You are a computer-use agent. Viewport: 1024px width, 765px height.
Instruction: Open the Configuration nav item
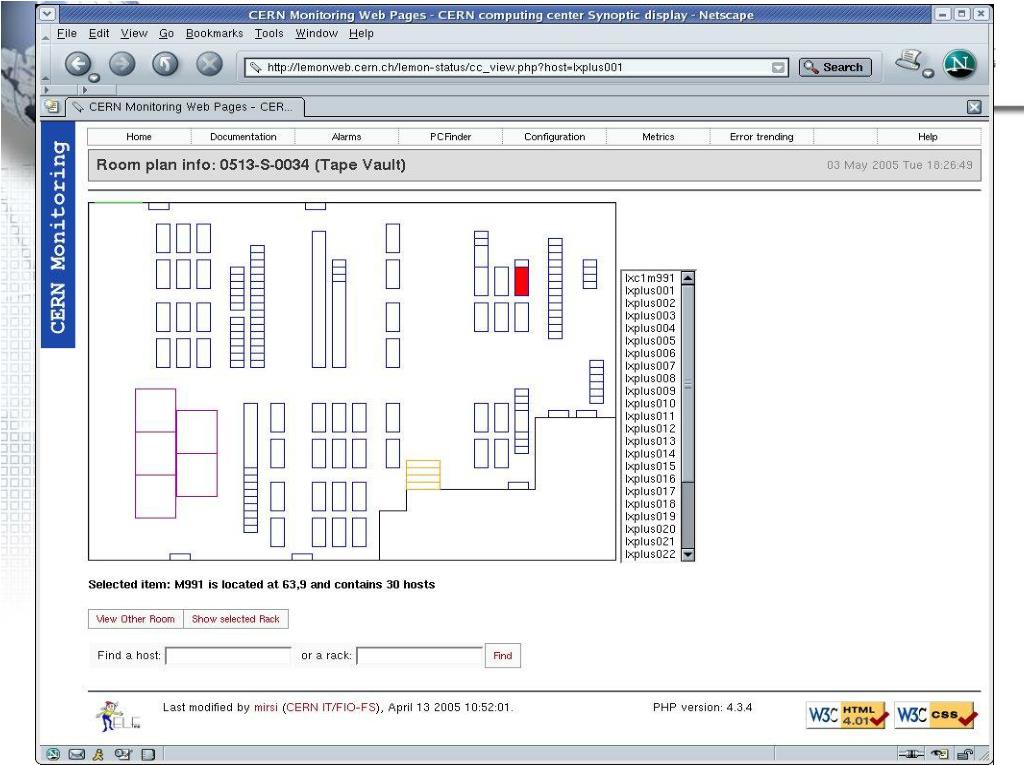click(x=554, y=137)
